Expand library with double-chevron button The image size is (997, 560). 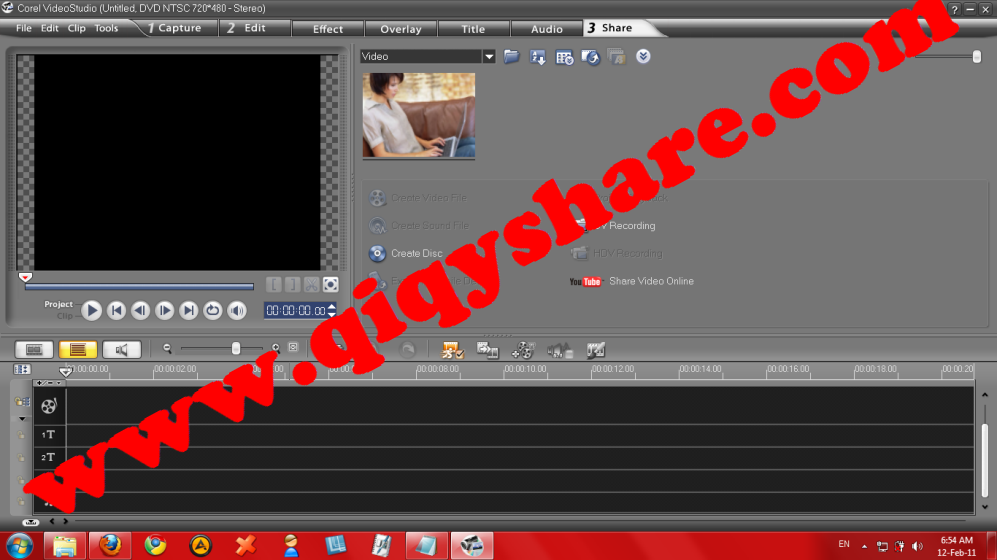[x=643, y=57]
